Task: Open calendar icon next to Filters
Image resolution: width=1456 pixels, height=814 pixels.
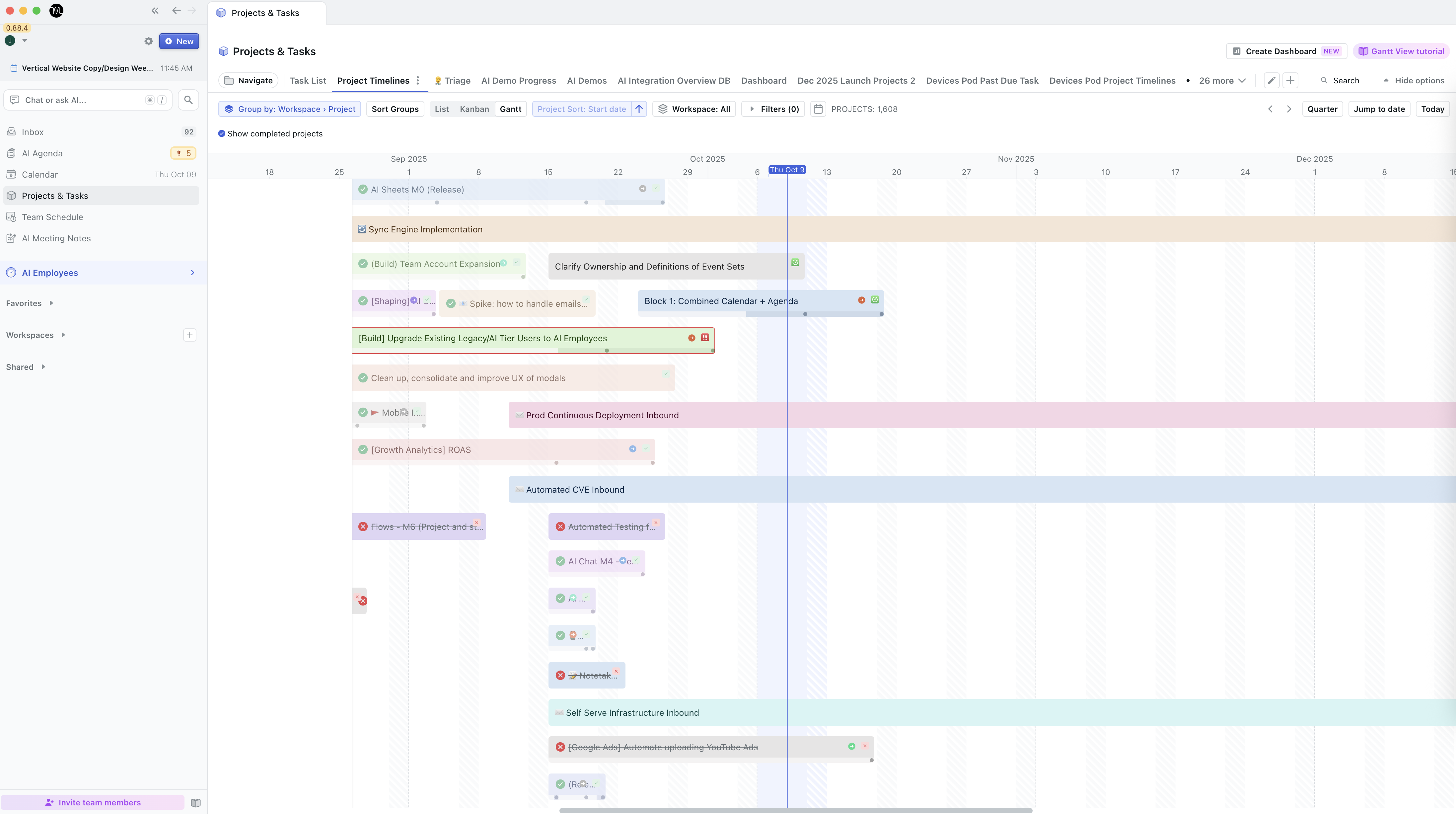Action: point(818,109)
